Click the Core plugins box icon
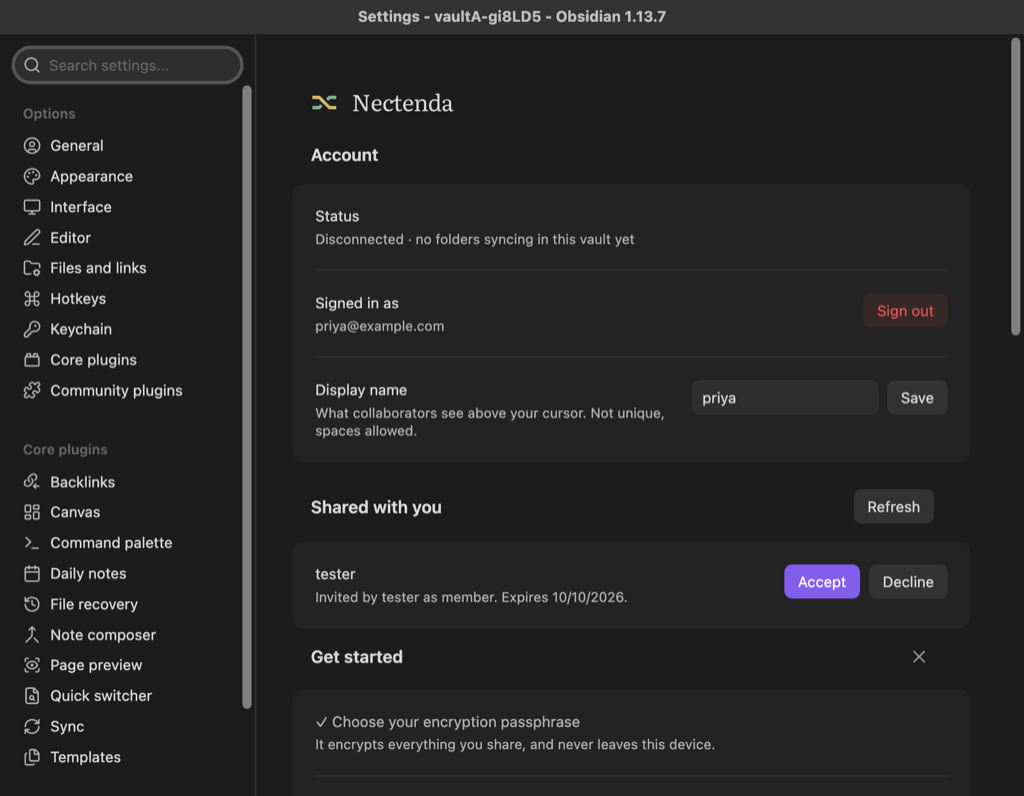The image size is (1024, 796). tap(32, 360)
